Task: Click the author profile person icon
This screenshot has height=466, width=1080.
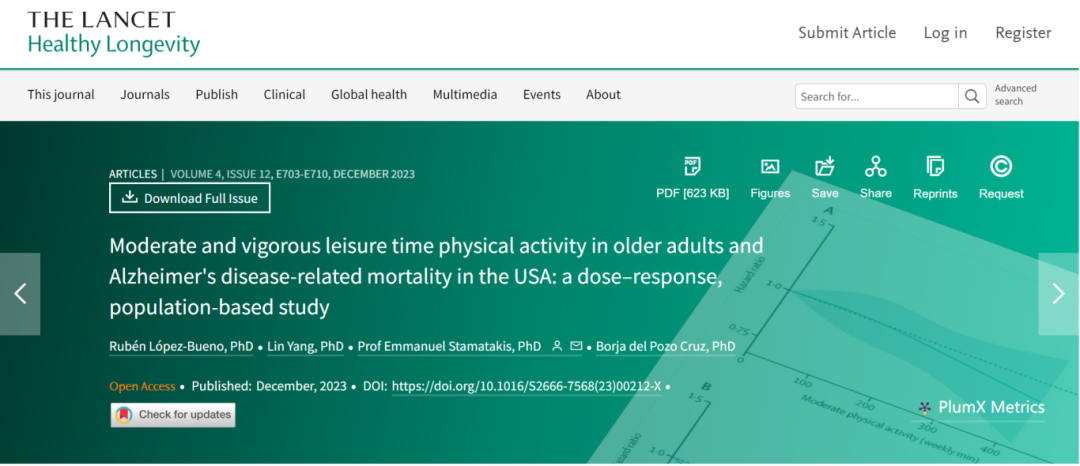Action: click(x=558, y=346)
